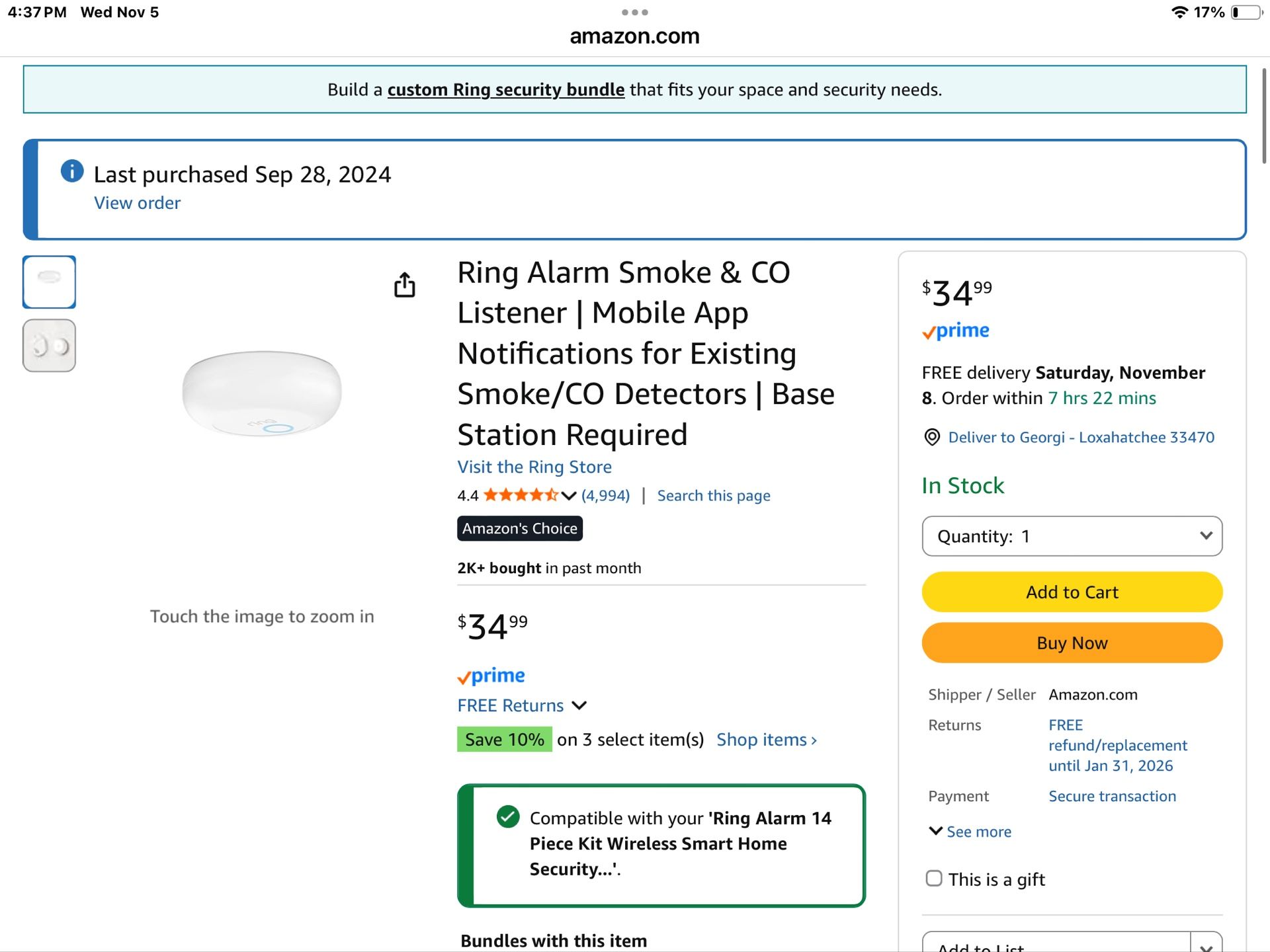
Task: Check the This is a gift checkbox
Action: (934, 879)
